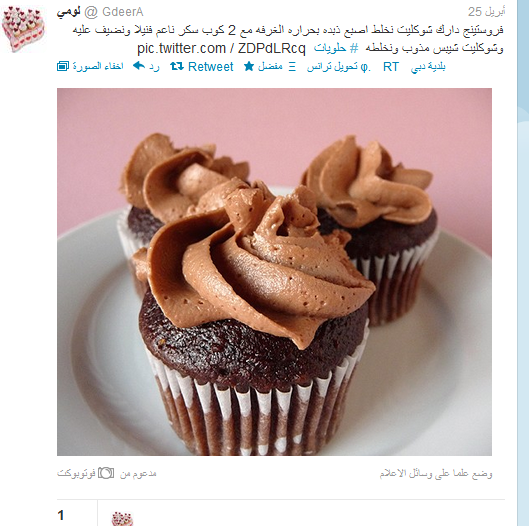Open the three-line more options icon
529x526 pixels.
(x=292, y=67)
